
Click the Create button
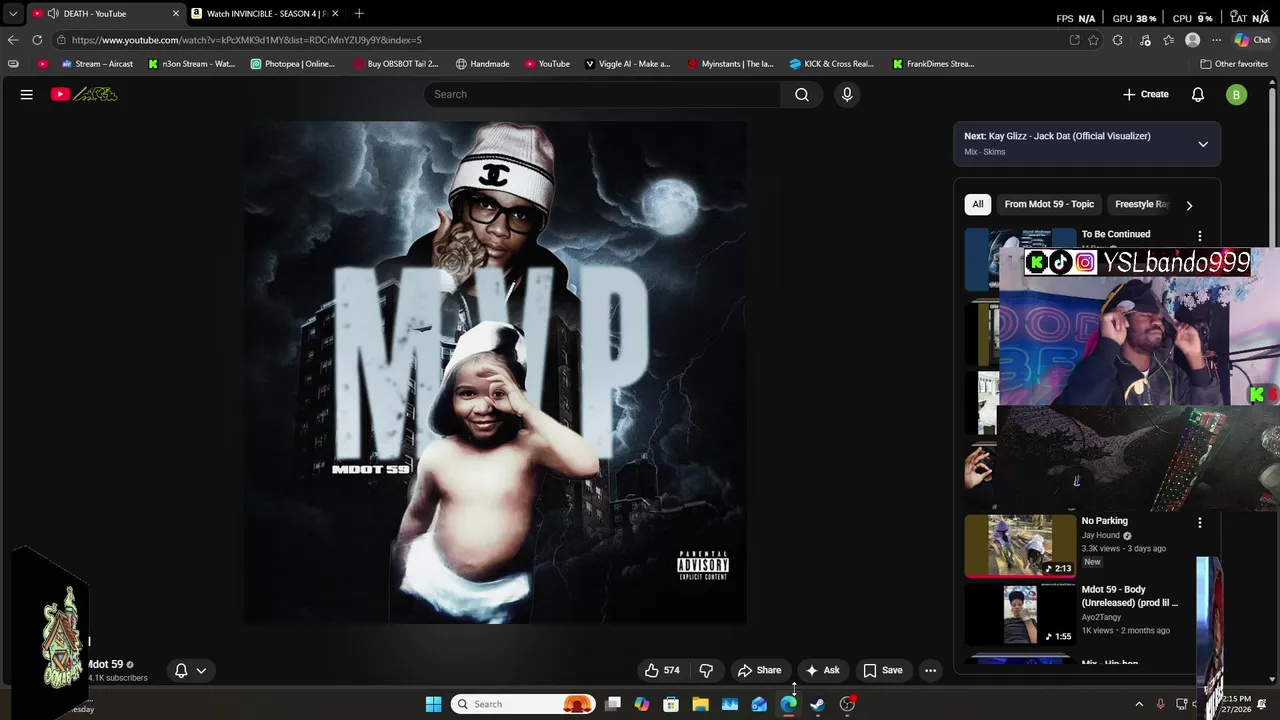[1146, 94]
